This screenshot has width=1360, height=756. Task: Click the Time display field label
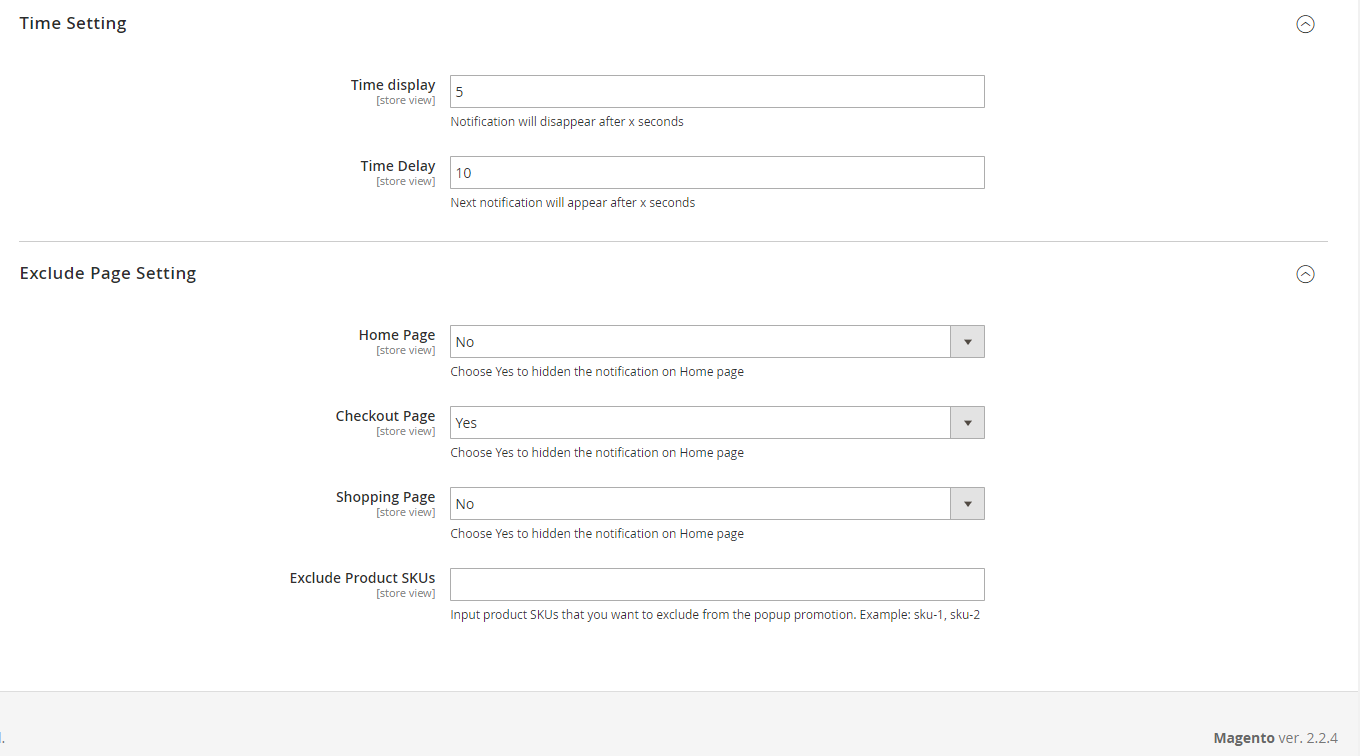(393, 85)
